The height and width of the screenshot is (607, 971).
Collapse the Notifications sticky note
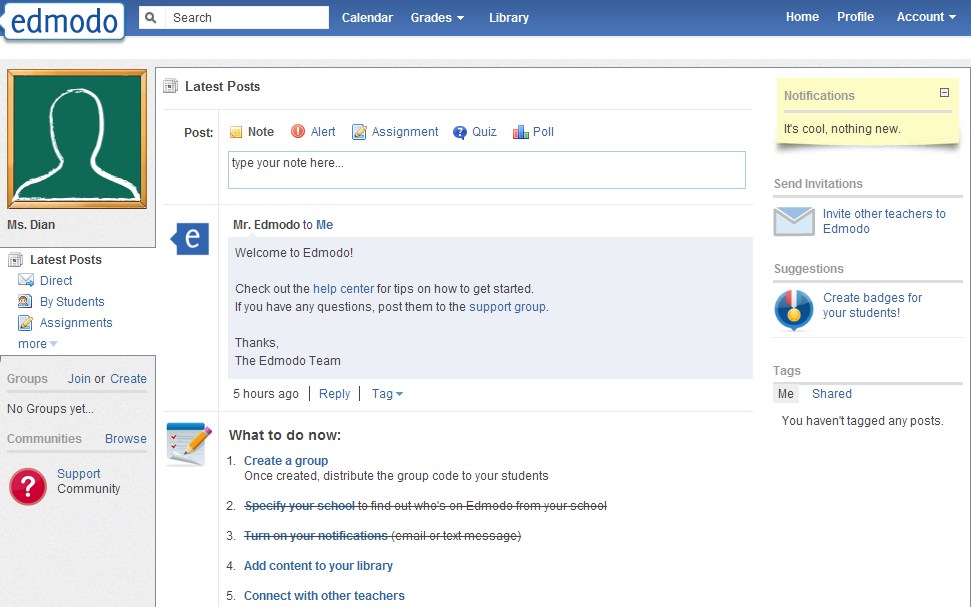(x=944, y=93)
